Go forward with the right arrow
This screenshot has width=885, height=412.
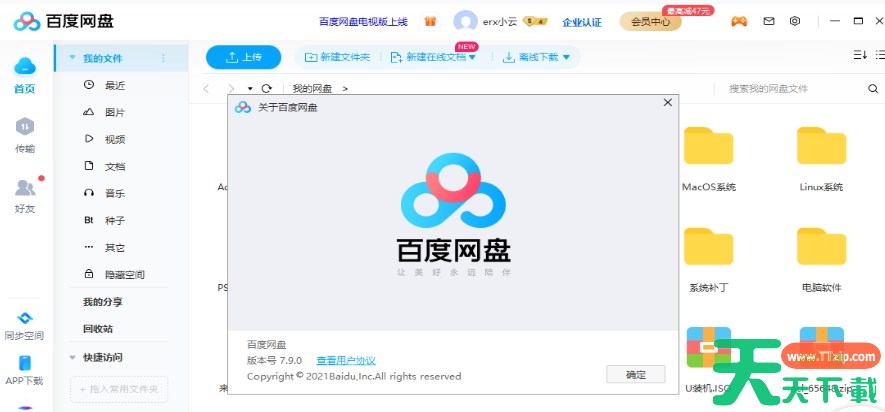click(230, 89)
